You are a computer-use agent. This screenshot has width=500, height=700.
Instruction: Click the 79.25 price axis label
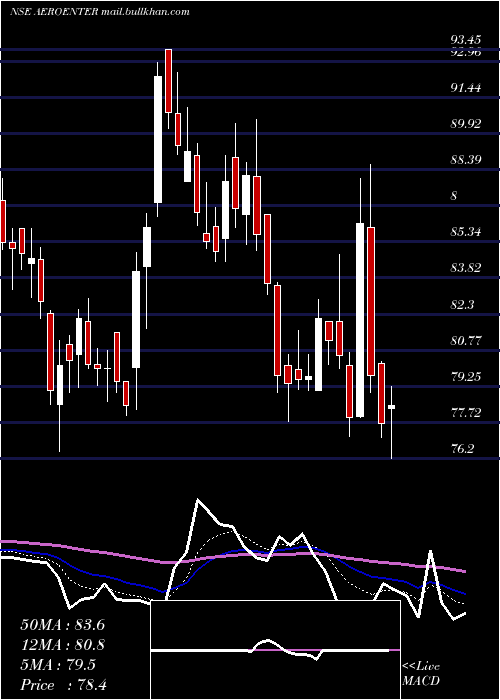[x=466, y=377]
